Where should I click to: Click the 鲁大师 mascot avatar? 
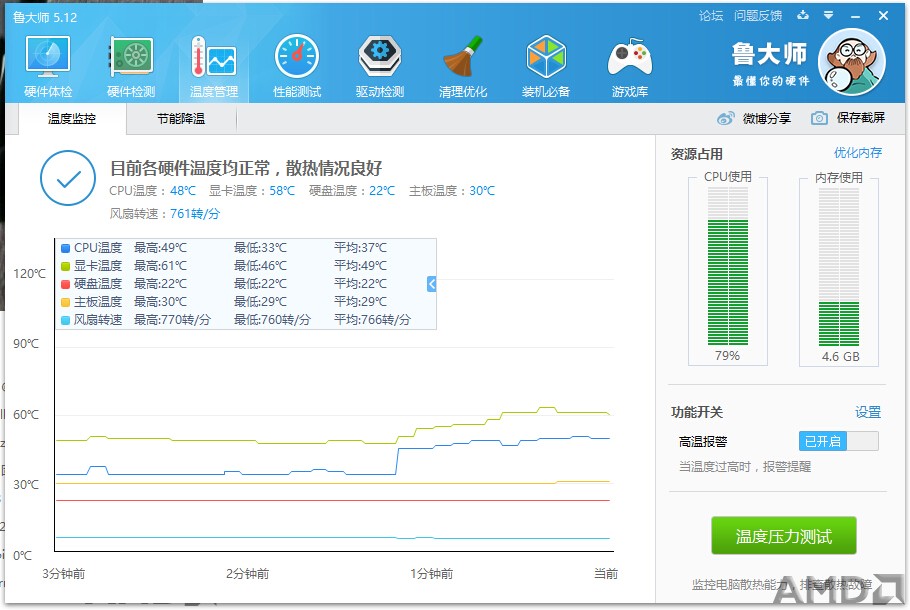tap(852, 62)
